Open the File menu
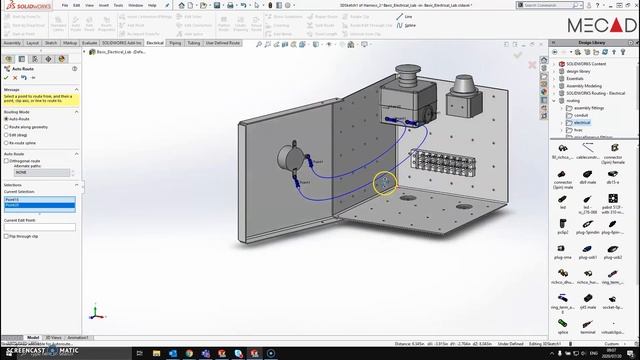 click(x=65, y=5)
